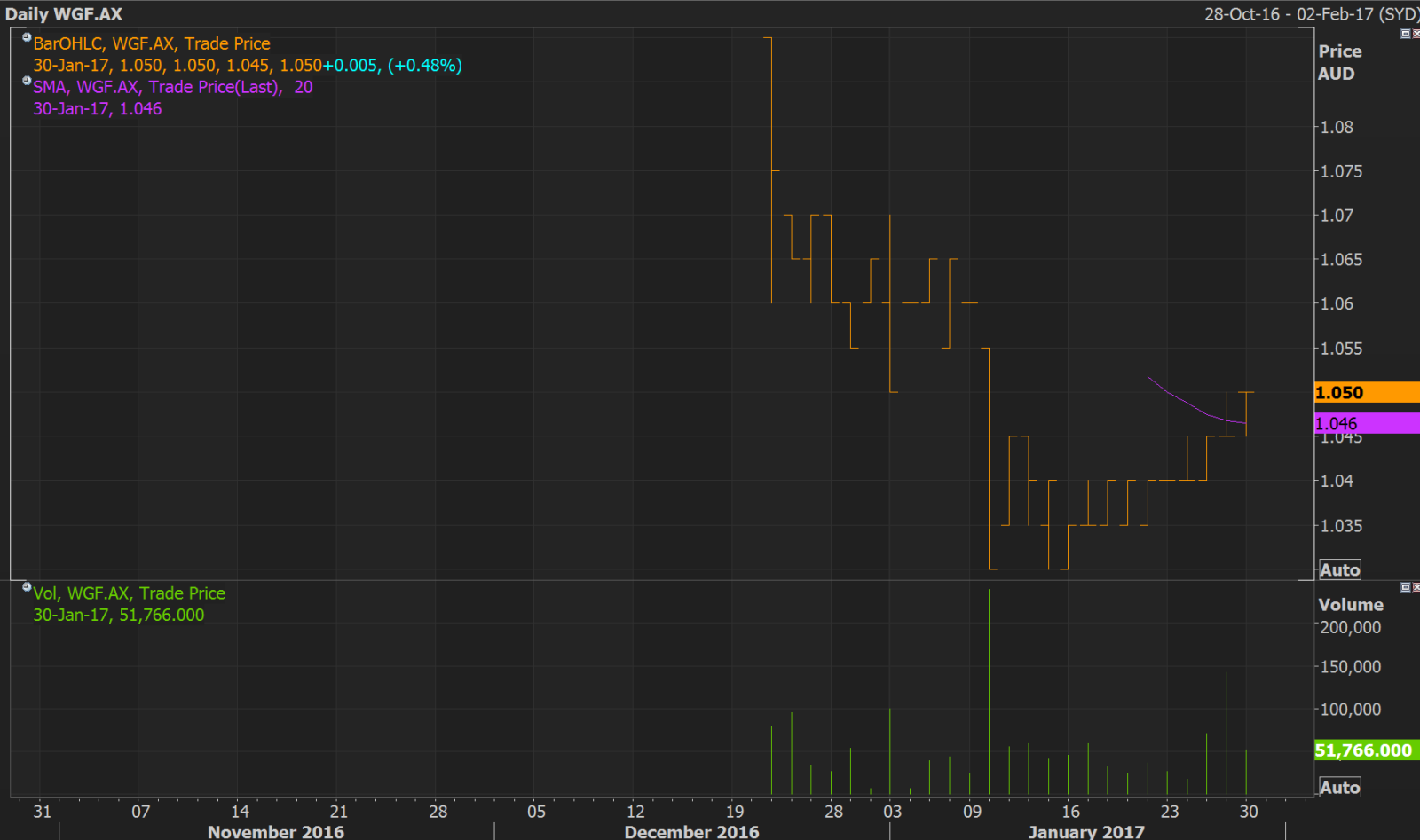Click the green 51,766.000 volume tag
Viewport: 1420px width, 840px height.
point(1367,750)
